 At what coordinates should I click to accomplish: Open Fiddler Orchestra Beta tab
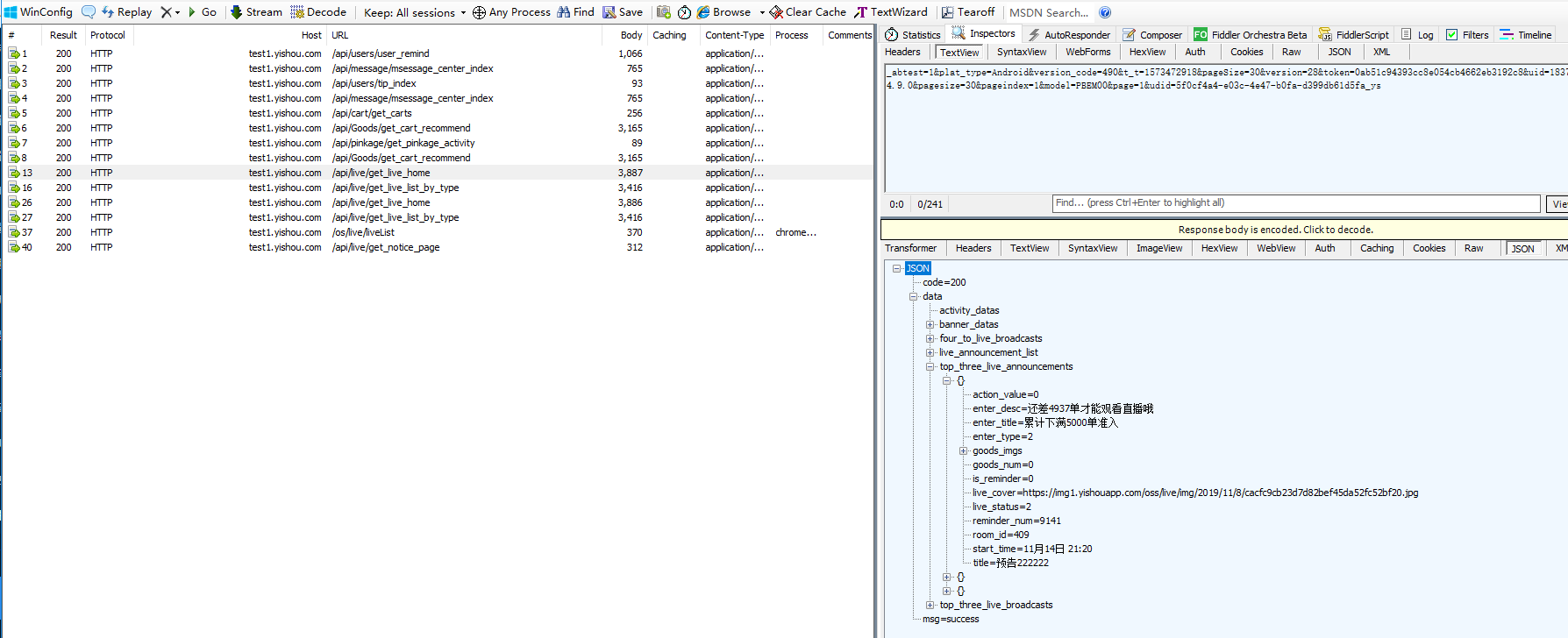click(x=1250, y=35)
